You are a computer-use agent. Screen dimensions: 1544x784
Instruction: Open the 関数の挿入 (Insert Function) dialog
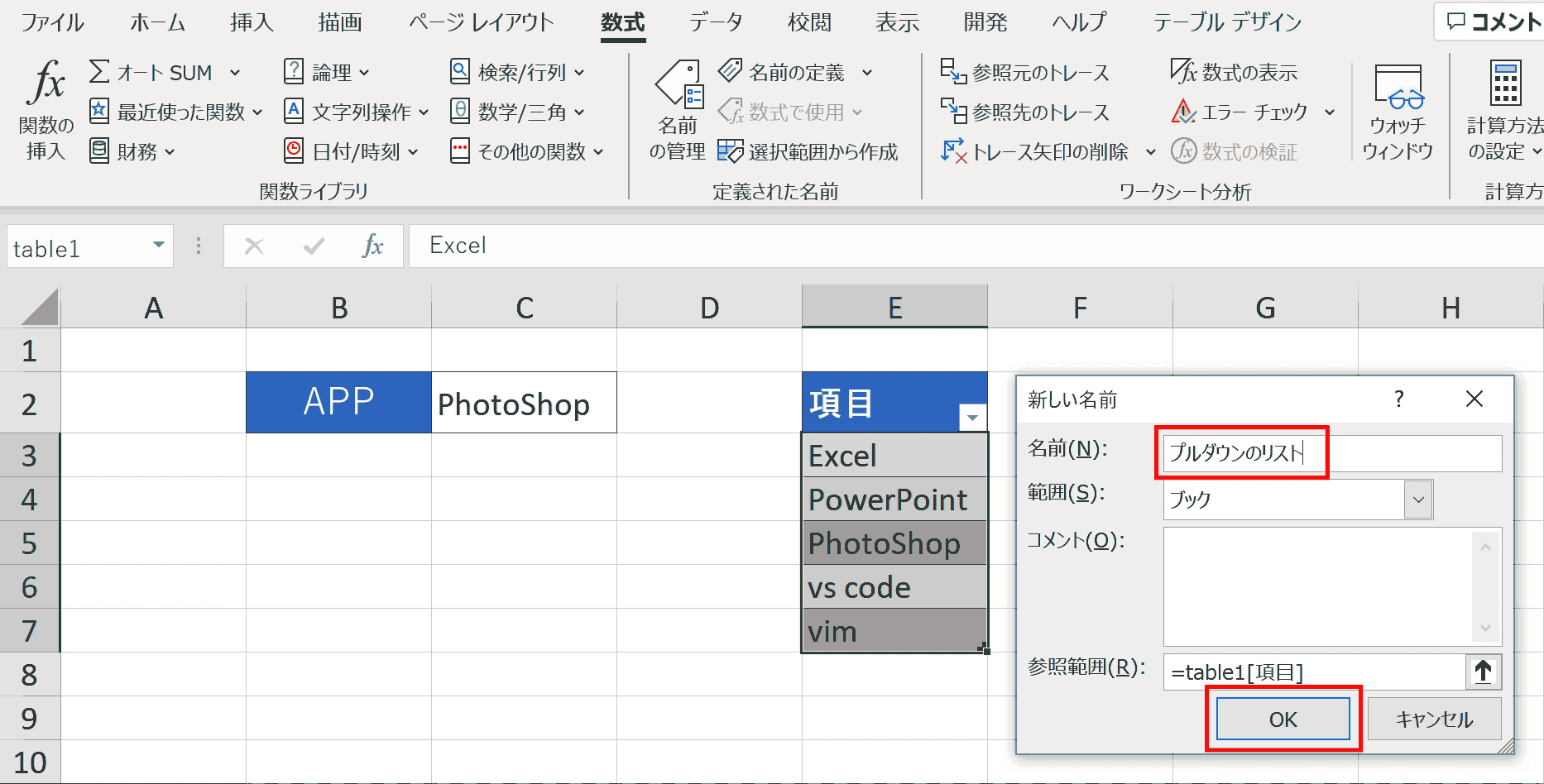pos(46,109)
